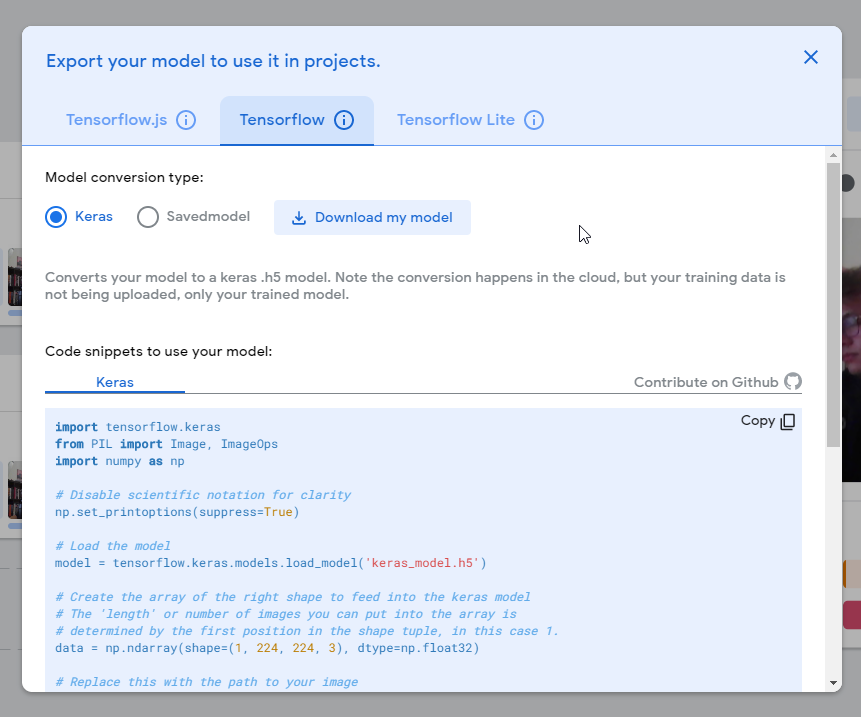Viewport: 861px width, 717px height.
Task: Close the export model dialog
Action: pyautogui.click(x=811, y=57)
